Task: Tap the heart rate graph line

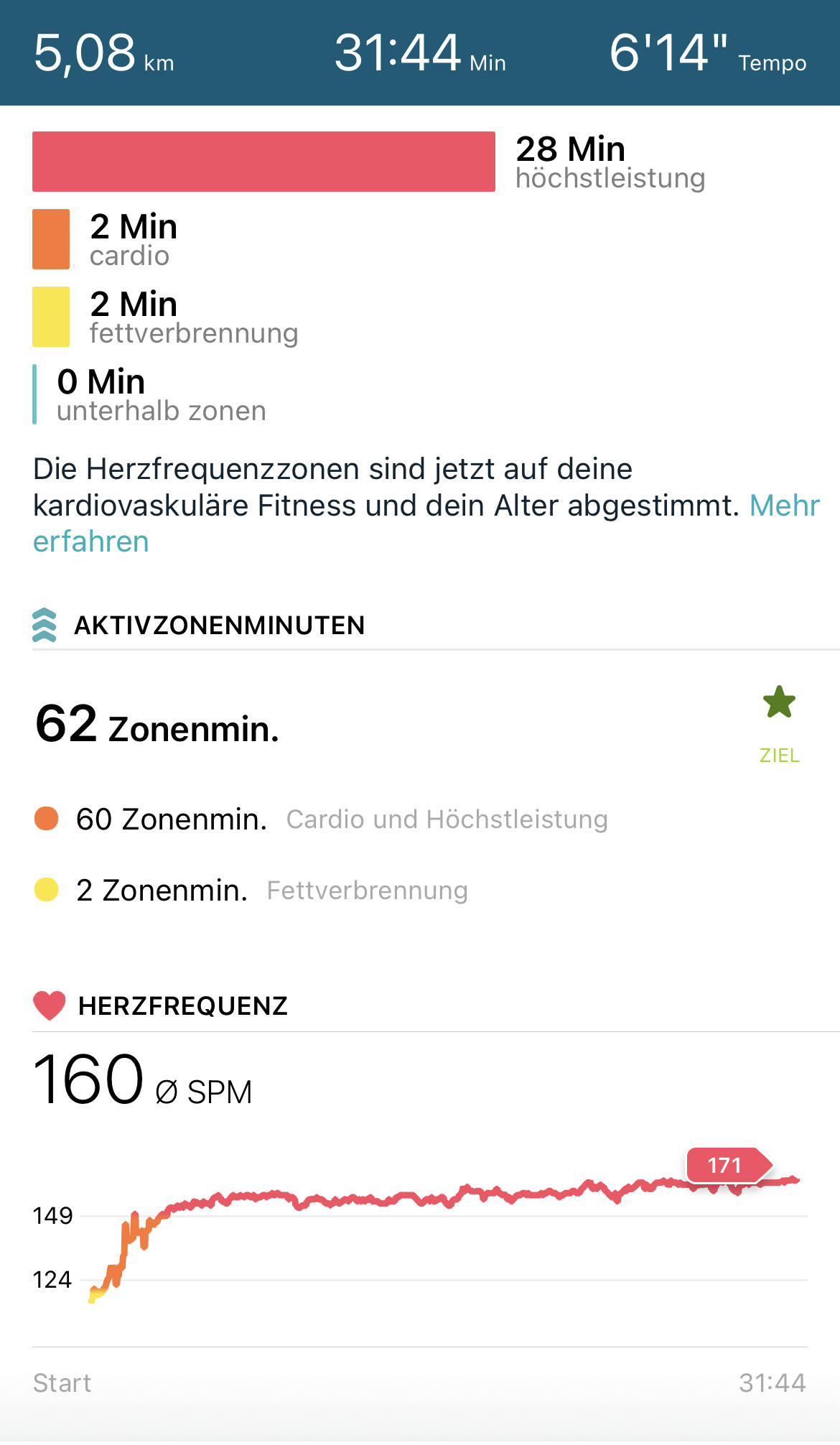Action: pyautogui.click(x=431, y=1198)
